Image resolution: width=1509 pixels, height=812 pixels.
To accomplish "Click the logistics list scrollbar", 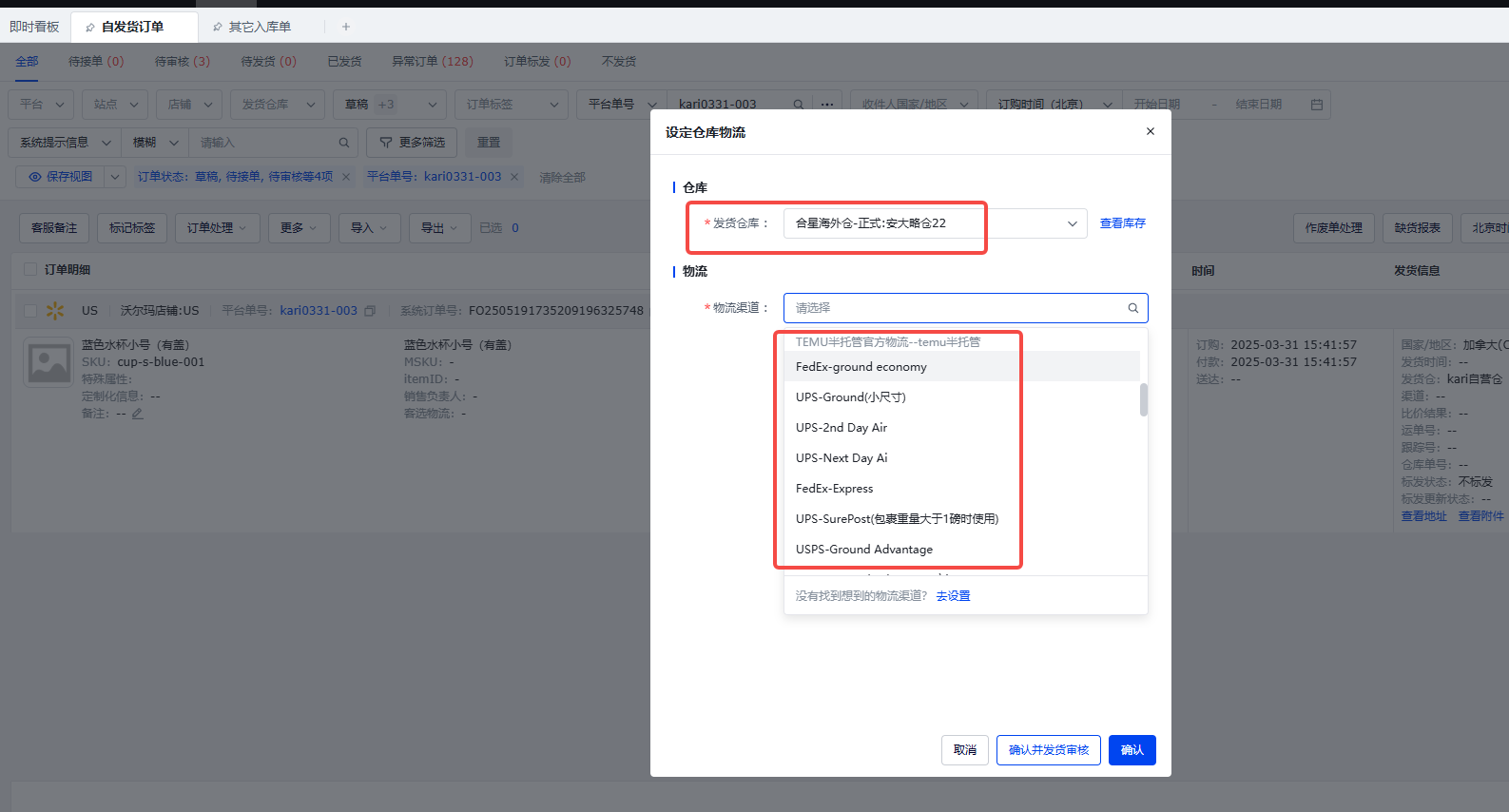I will [x=1144, y=399].
